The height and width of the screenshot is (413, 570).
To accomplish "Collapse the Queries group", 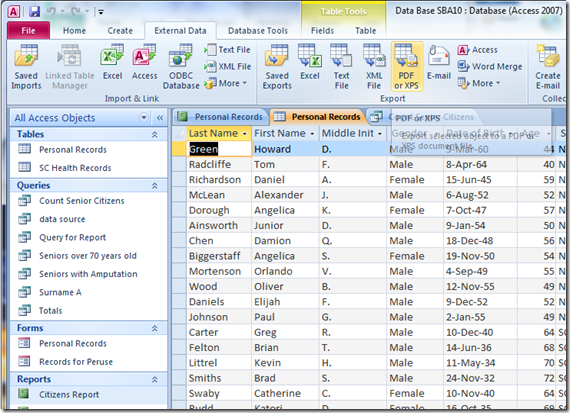I will tap(154, 186).
